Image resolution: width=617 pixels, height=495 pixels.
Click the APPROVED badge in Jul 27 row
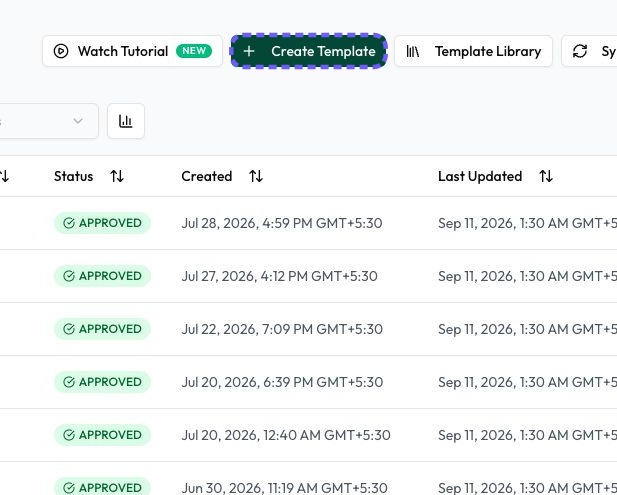pyautogui.click(x=102, y=276)
